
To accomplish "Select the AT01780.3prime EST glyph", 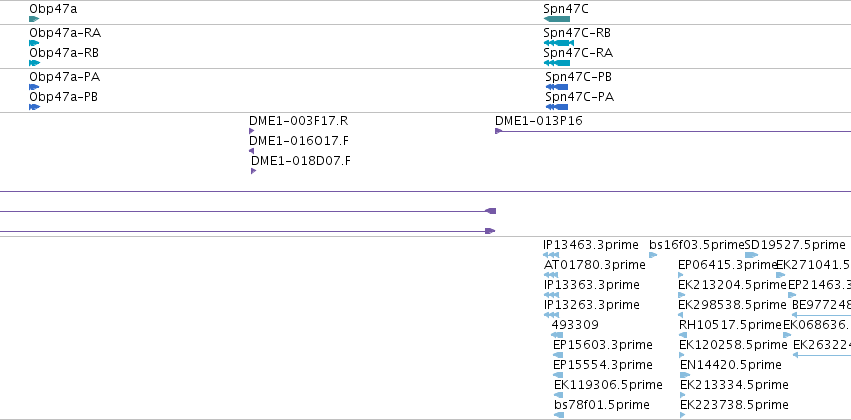I will tap(551, 275).
